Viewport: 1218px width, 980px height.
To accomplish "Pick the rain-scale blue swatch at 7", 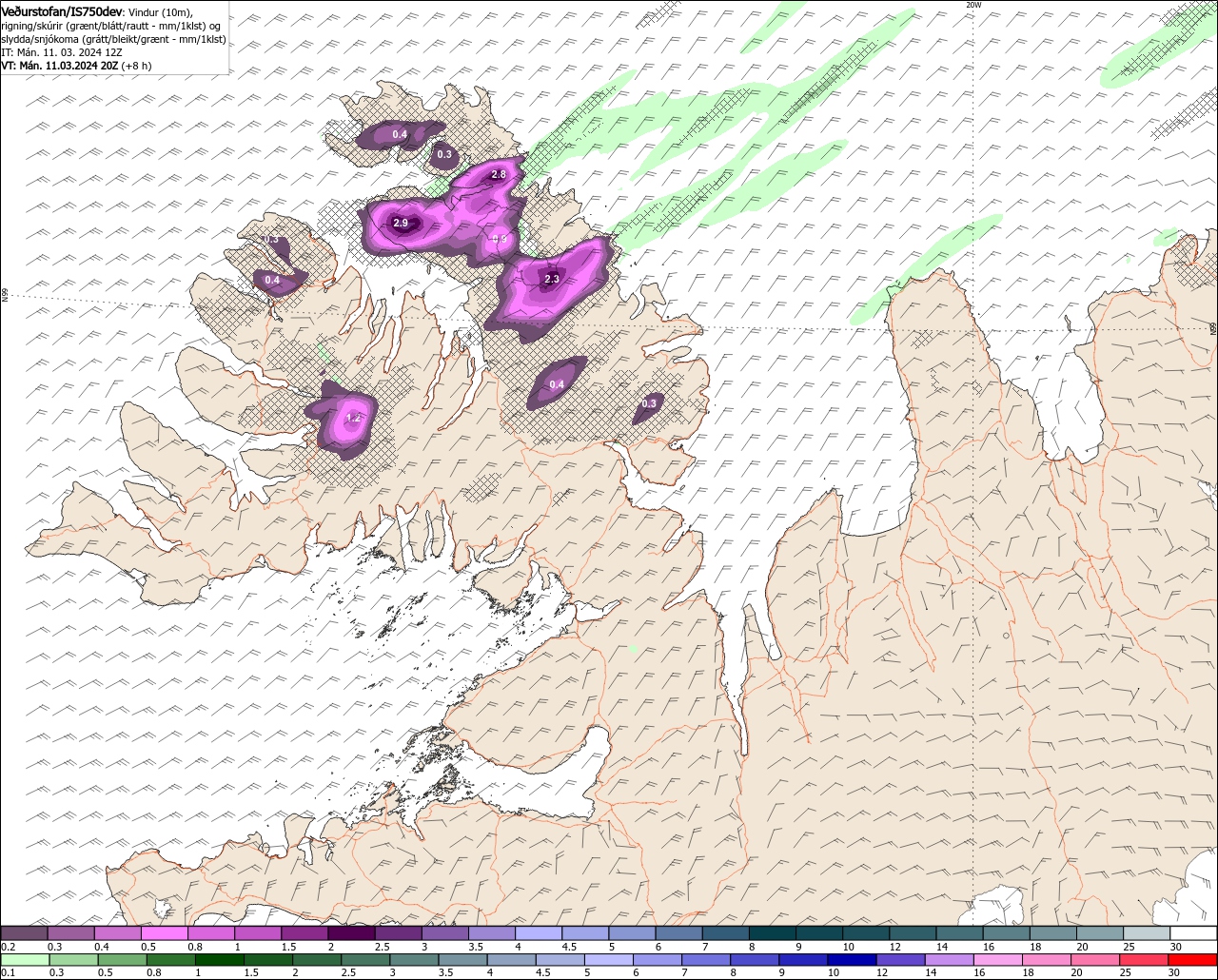I will pyautogui.click(x=706, y=960).
